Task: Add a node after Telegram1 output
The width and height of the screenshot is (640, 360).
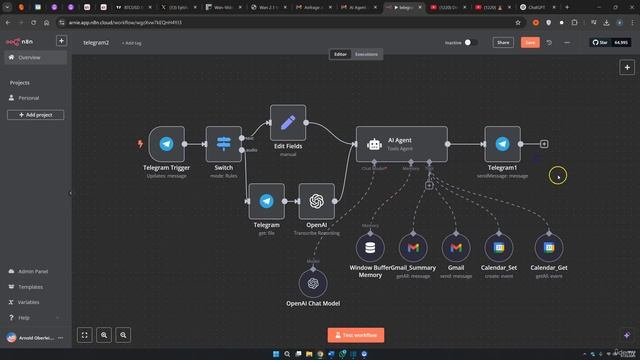Action: click(544, 144)
